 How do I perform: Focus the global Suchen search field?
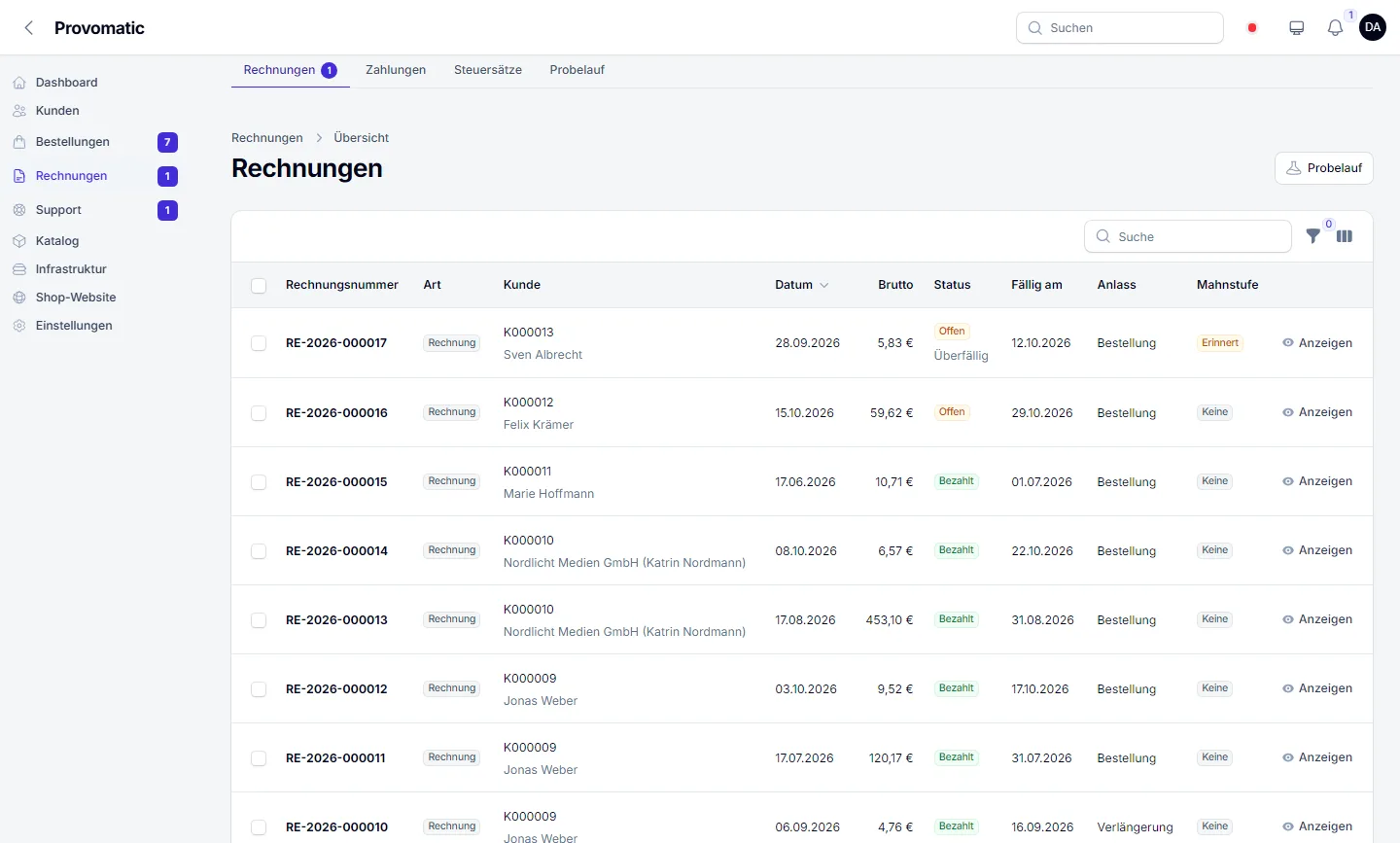click(x=1120, y=28)
